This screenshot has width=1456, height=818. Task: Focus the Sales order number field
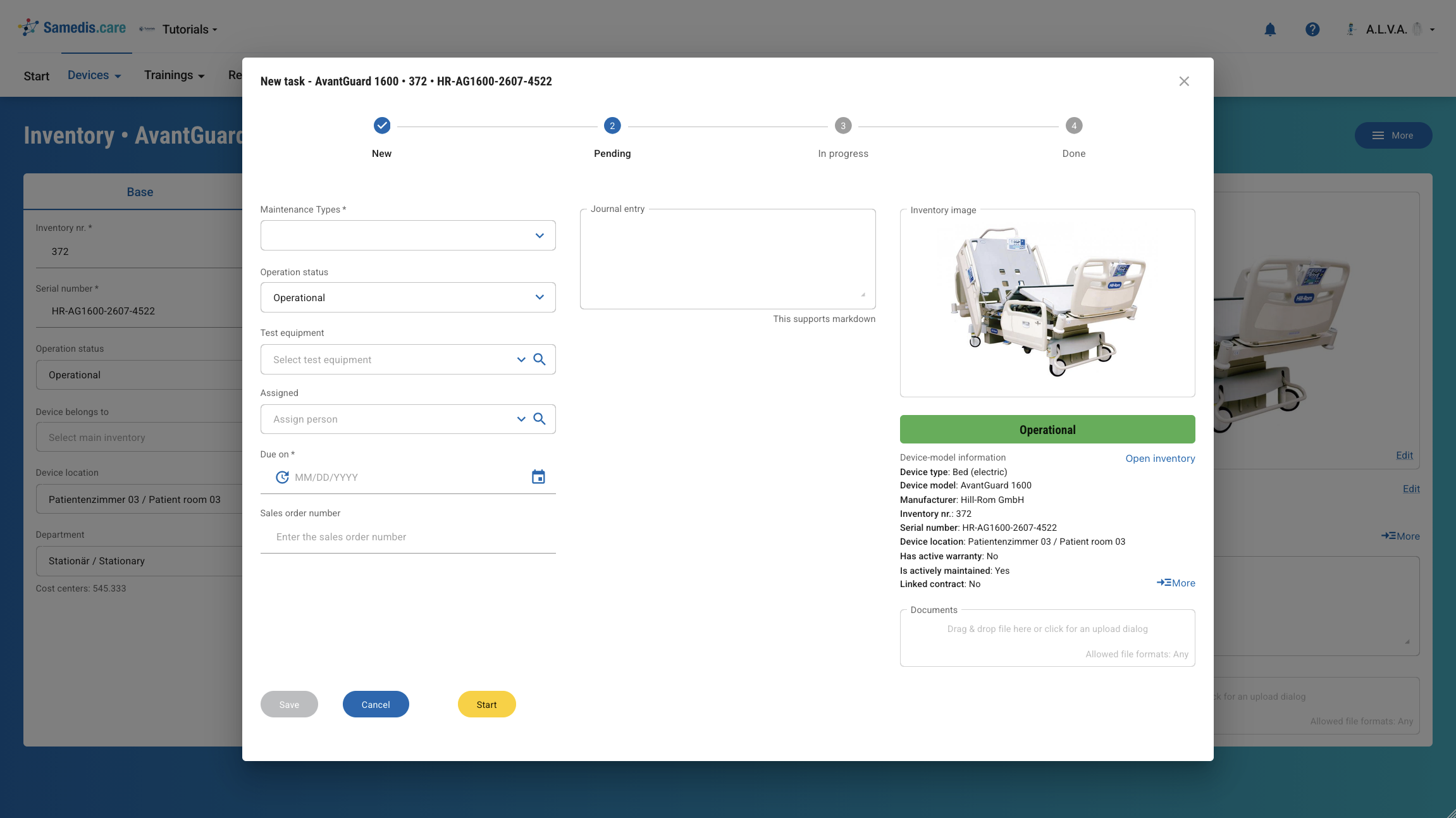coord(408,537)
